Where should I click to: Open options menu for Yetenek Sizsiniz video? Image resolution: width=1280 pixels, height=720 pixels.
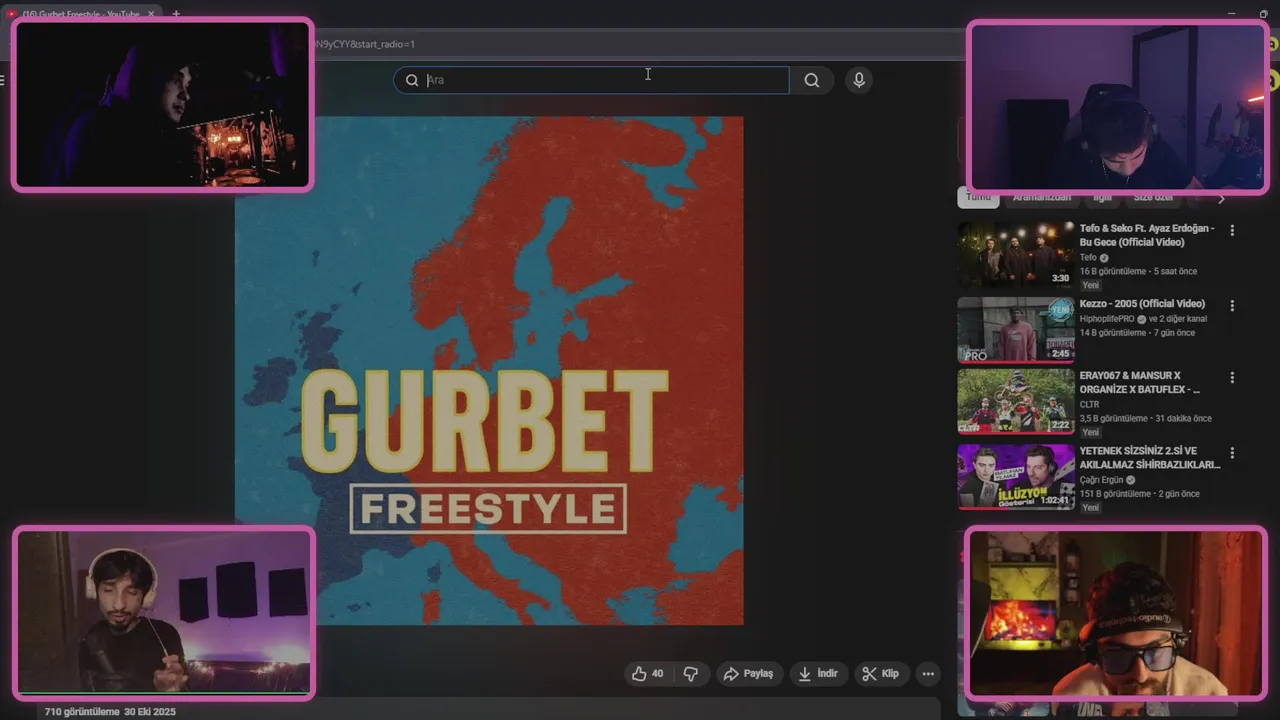tap(1232, 453)
